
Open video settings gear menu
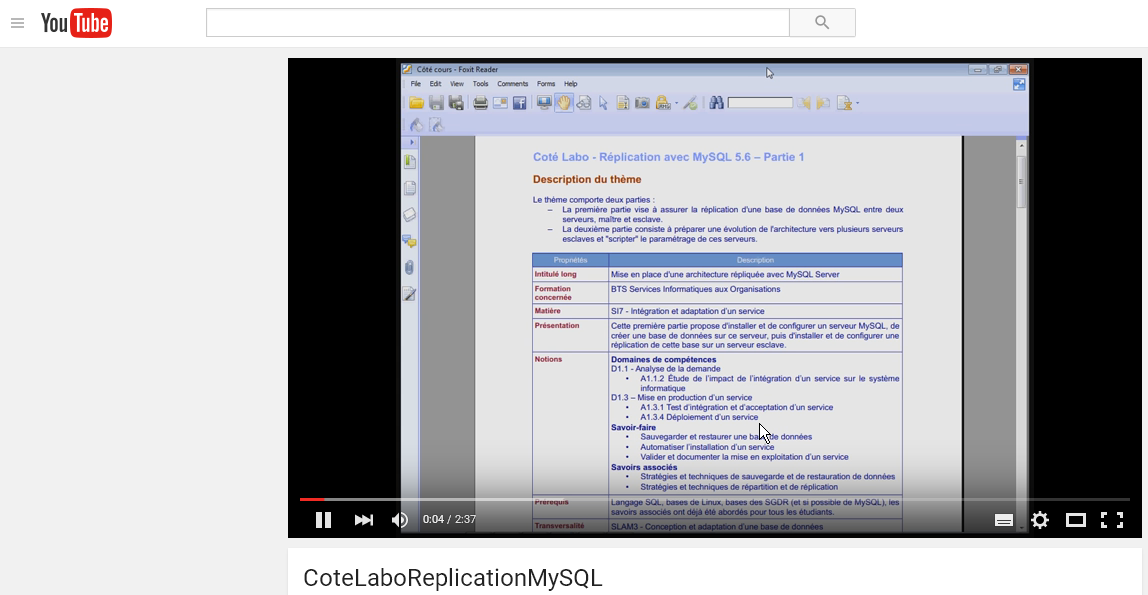pyautogui.click(x=1040, y=520)
